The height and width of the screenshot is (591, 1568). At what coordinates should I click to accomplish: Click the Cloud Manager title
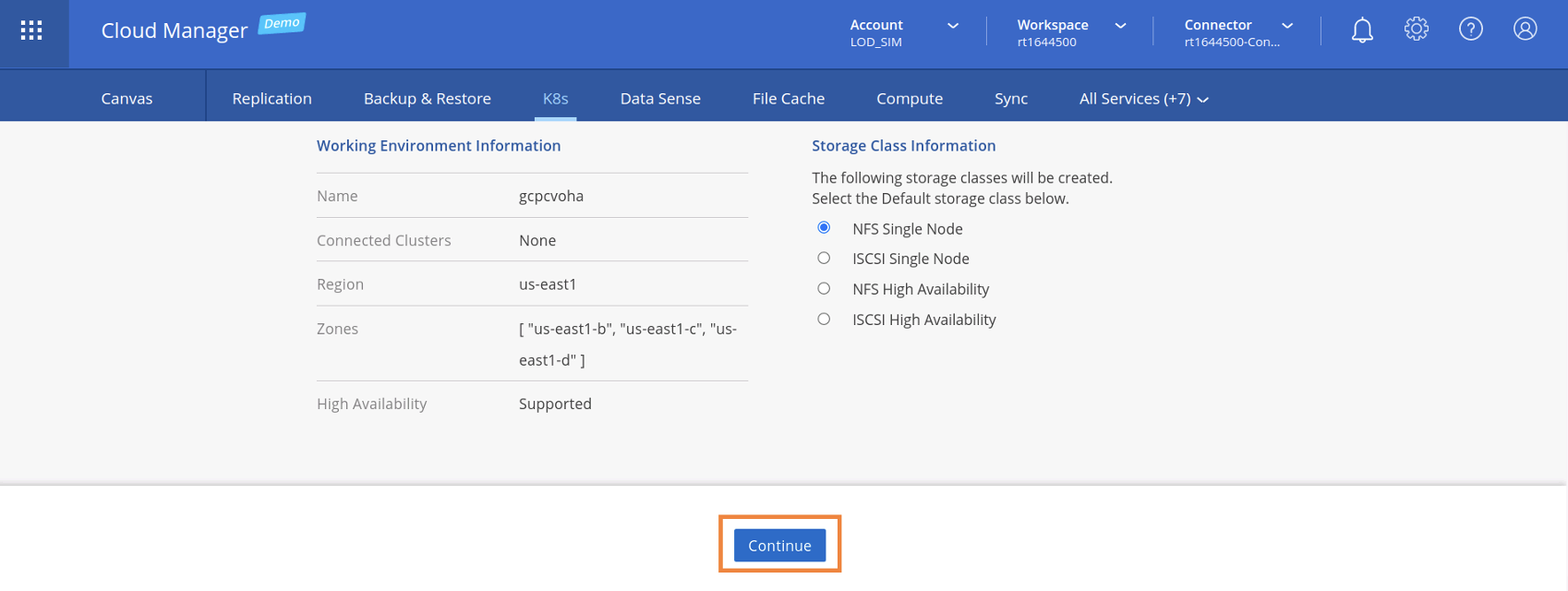(x=175, y=30)
